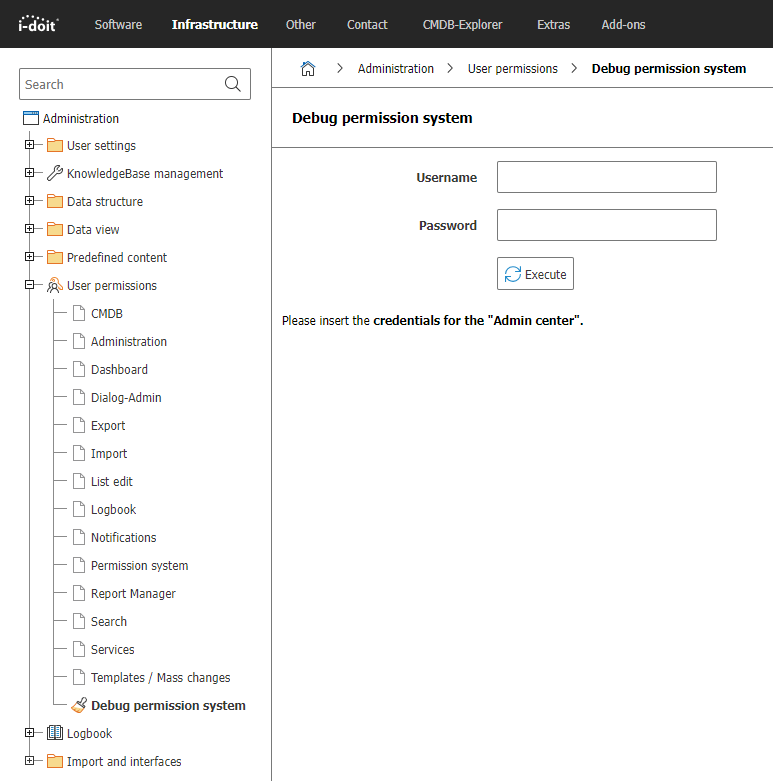Open the Contact menu

coord(367,24)
